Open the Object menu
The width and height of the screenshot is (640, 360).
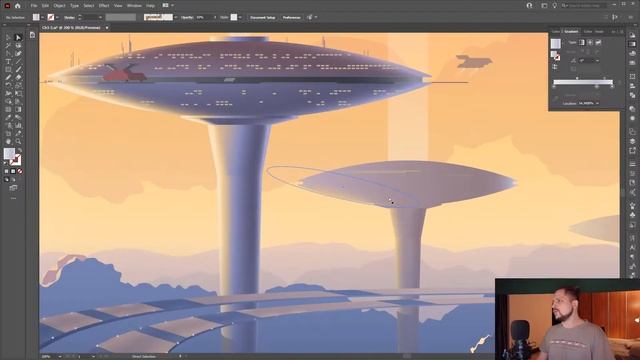coord(59,6)
